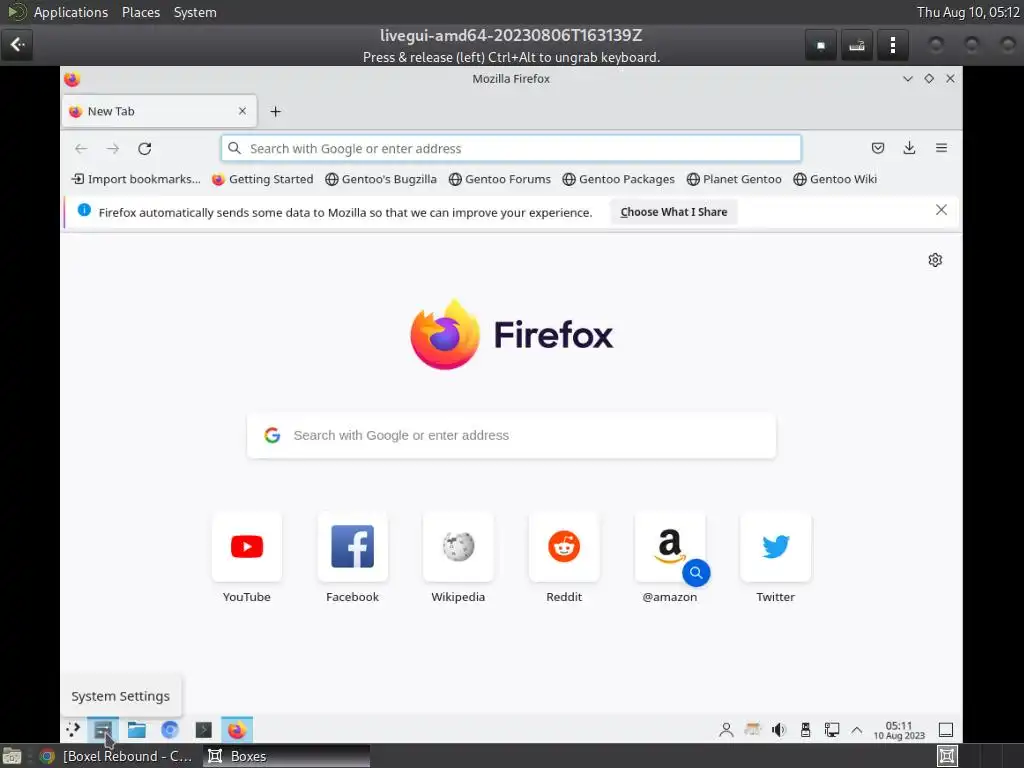Screen dimensions: 1024x768
Task: Click Import bookmarks bookmark item
Action: point(136,179)
